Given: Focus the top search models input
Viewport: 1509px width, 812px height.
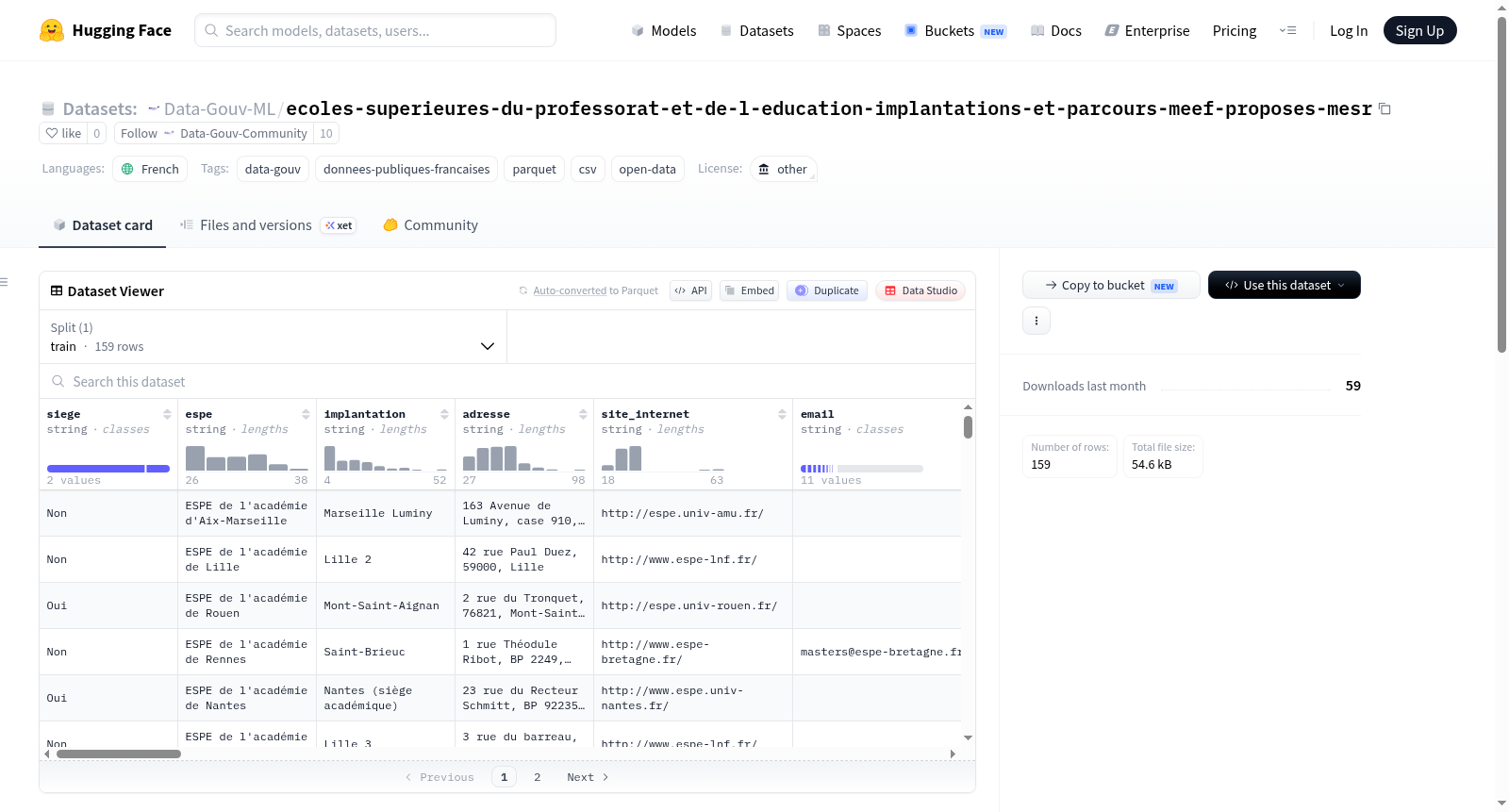Looking at the screenshot, I should click(x=375, y=30).
